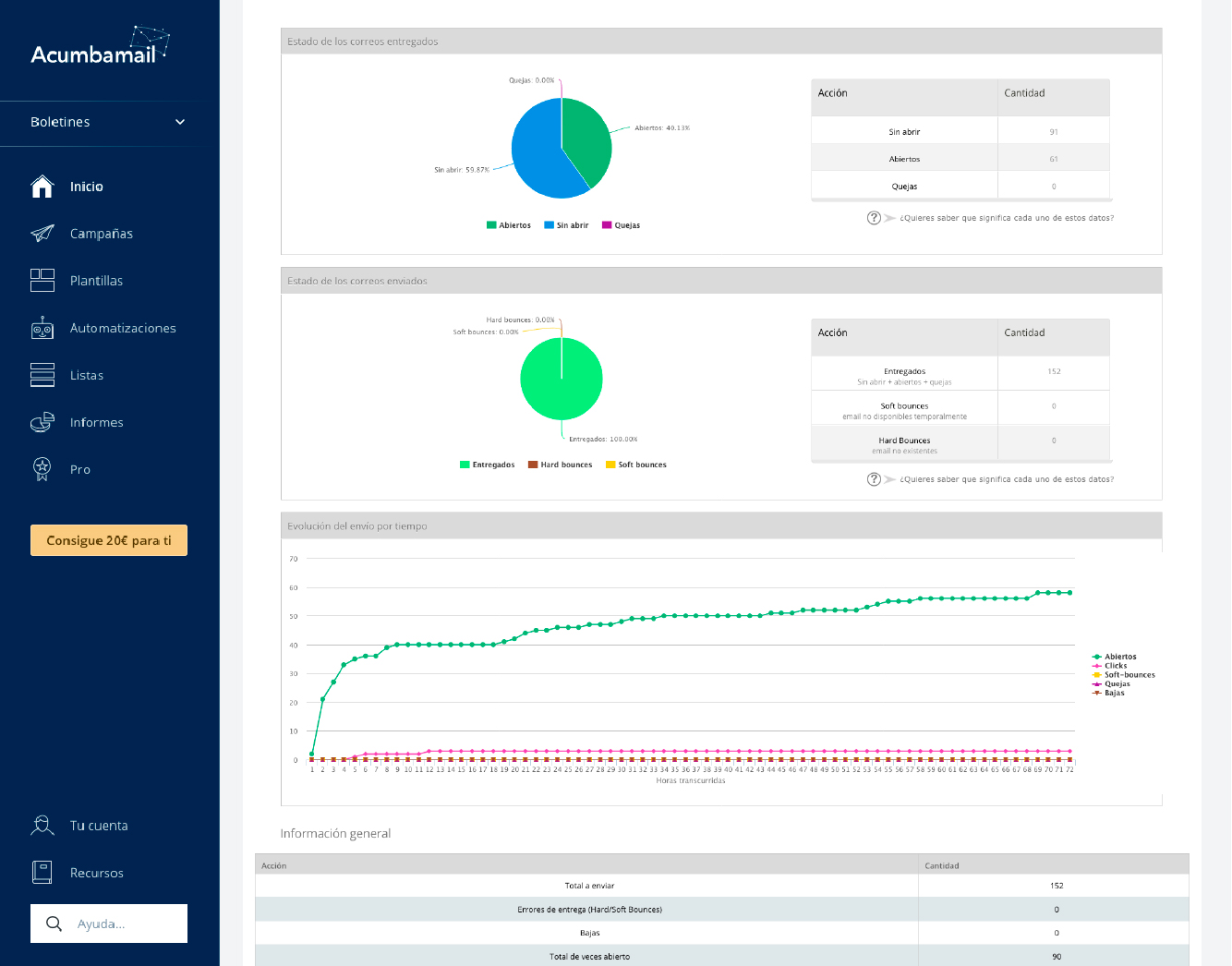Viewport: 1232px width, 966px height.
Task: Click the Información general heading
Action: pos(335,833)
